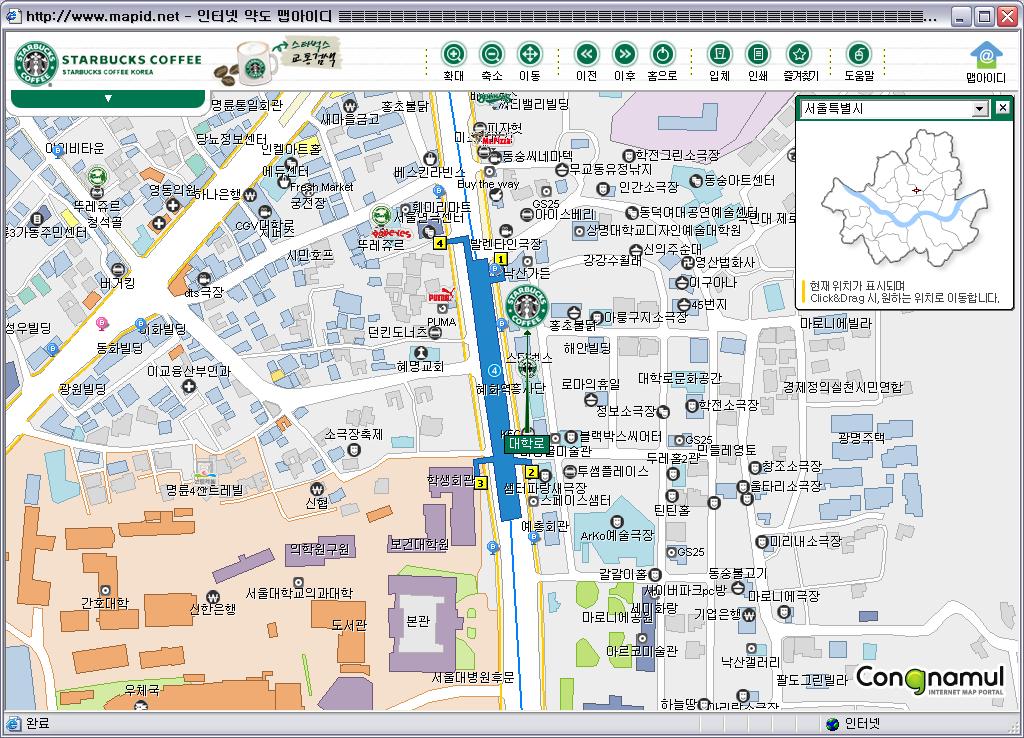Screen dimensions: 1024x738
Task: Click the location marker on Seoul minimap
Action: pos(916,190)
